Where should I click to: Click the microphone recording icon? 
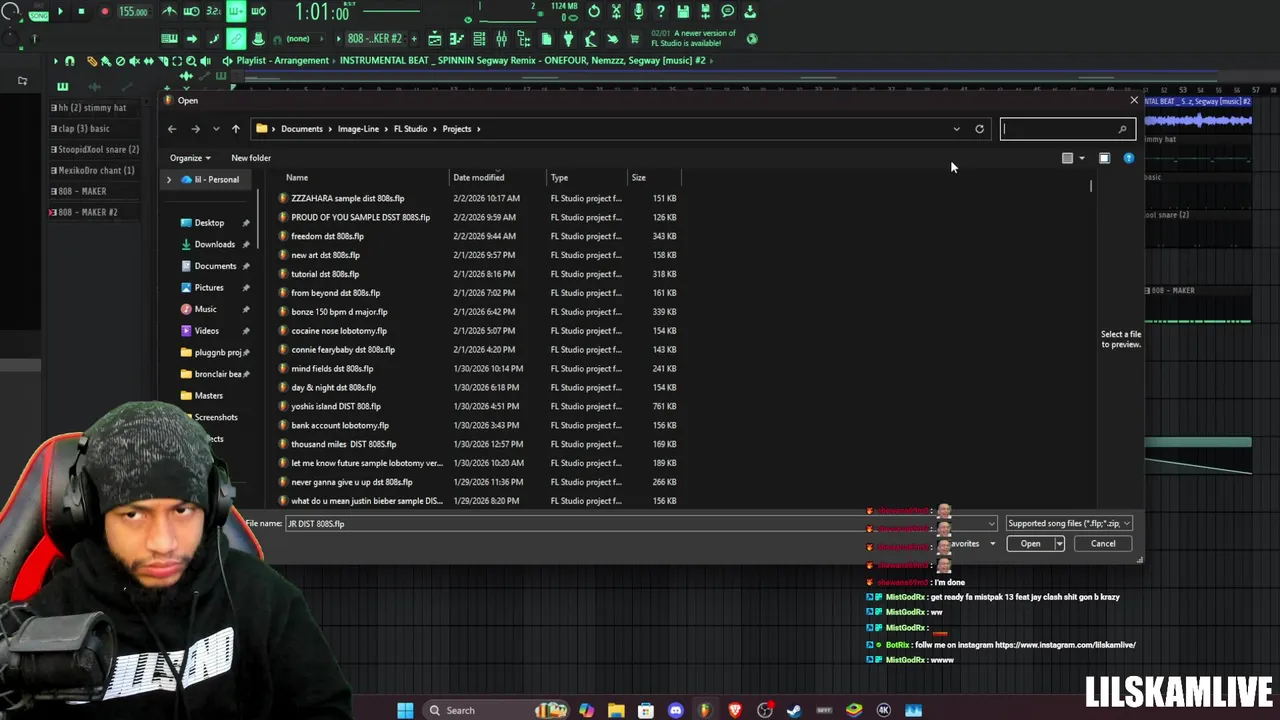[638, 11]
